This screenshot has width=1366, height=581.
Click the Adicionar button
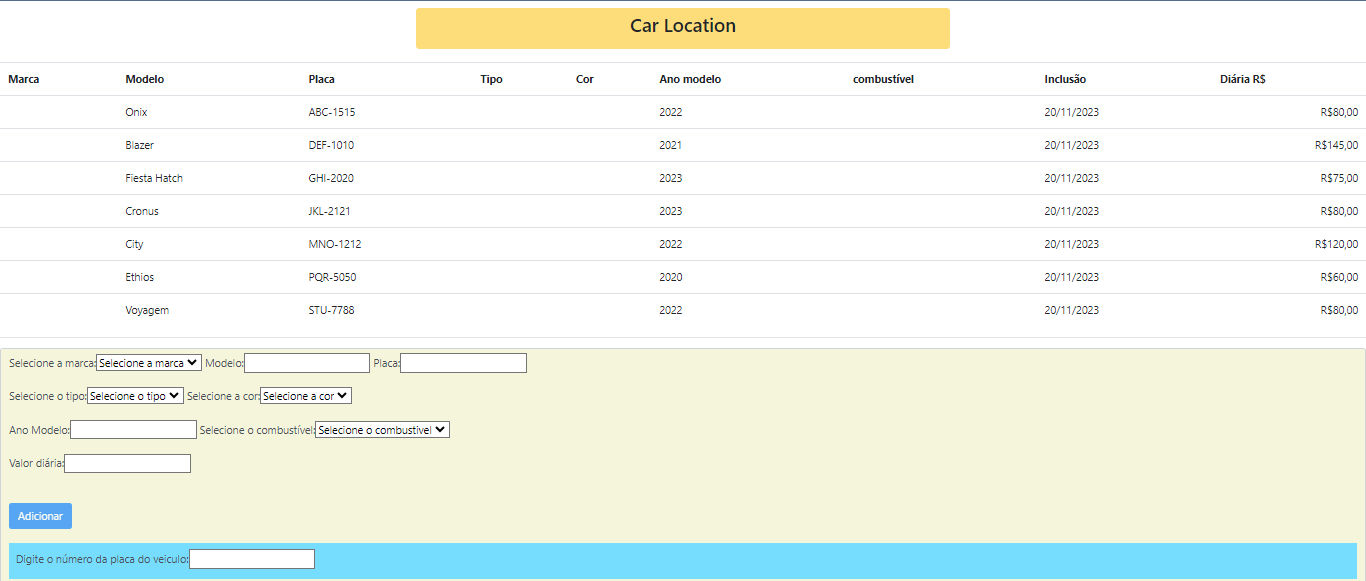(40, 516)
